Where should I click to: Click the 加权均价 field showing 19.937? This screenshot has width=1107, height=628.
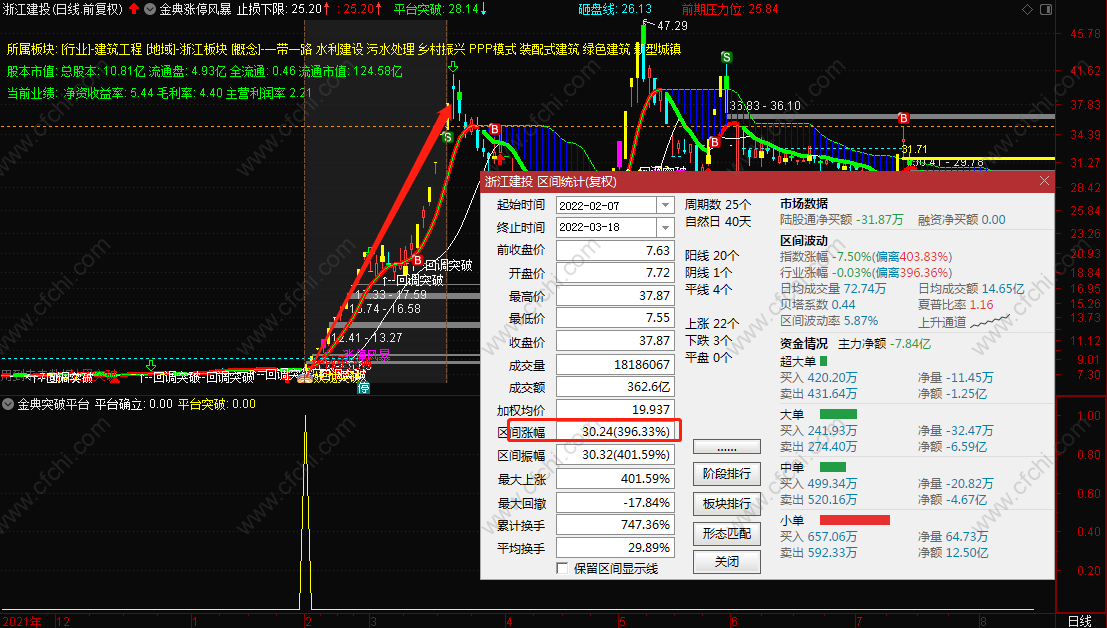pyautogui.click(x=615, y=410)
